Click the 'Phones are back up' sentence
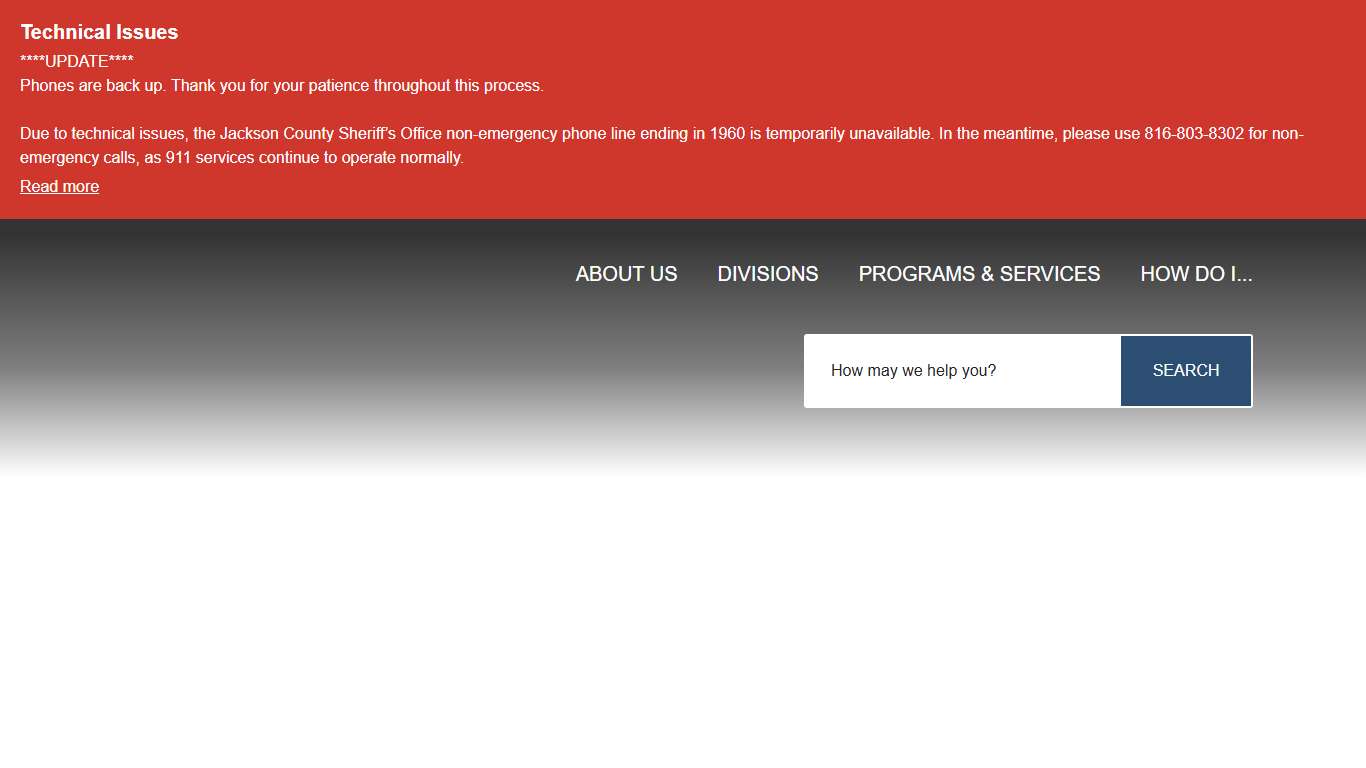Viewport: 1366px width, 768px height. tap(93, 86)
